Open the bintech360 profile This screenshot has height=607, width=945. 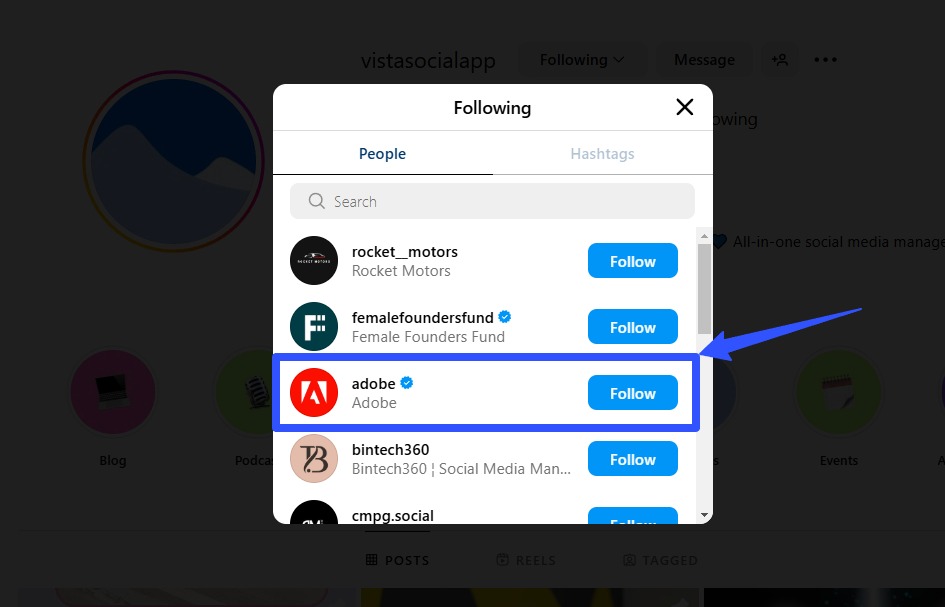(x=390, y=450)
